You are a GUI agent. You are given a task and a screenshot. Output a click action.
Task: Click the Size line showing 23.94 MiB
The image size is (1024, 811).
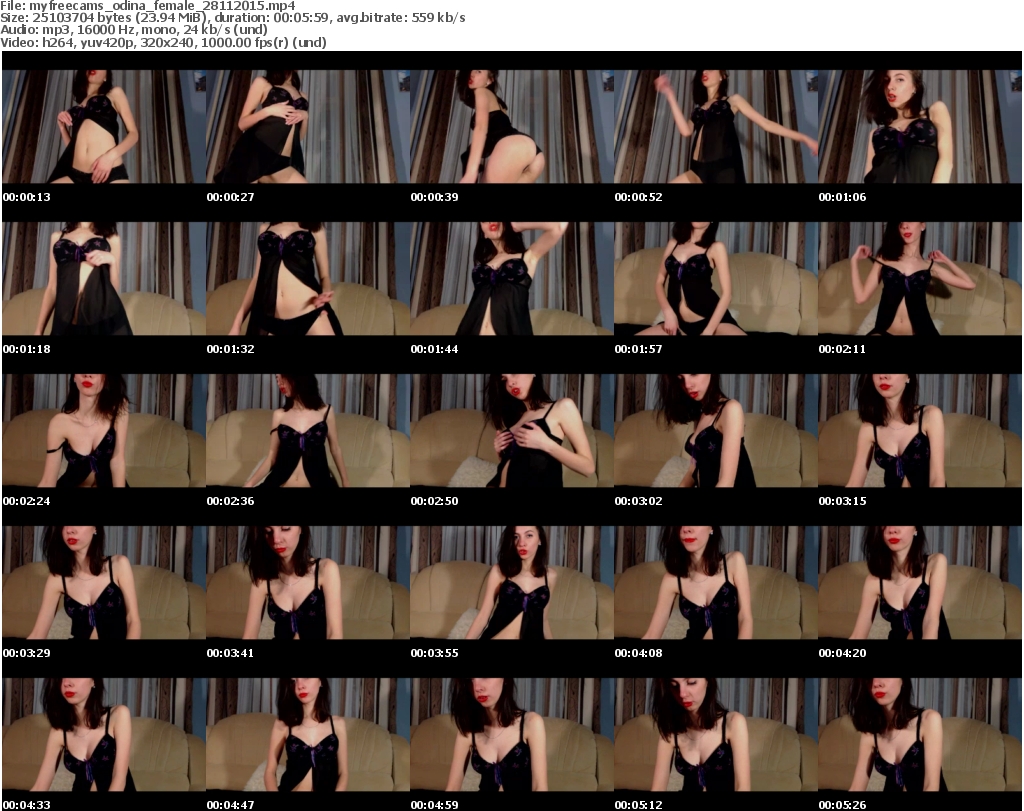coord(232,18)
